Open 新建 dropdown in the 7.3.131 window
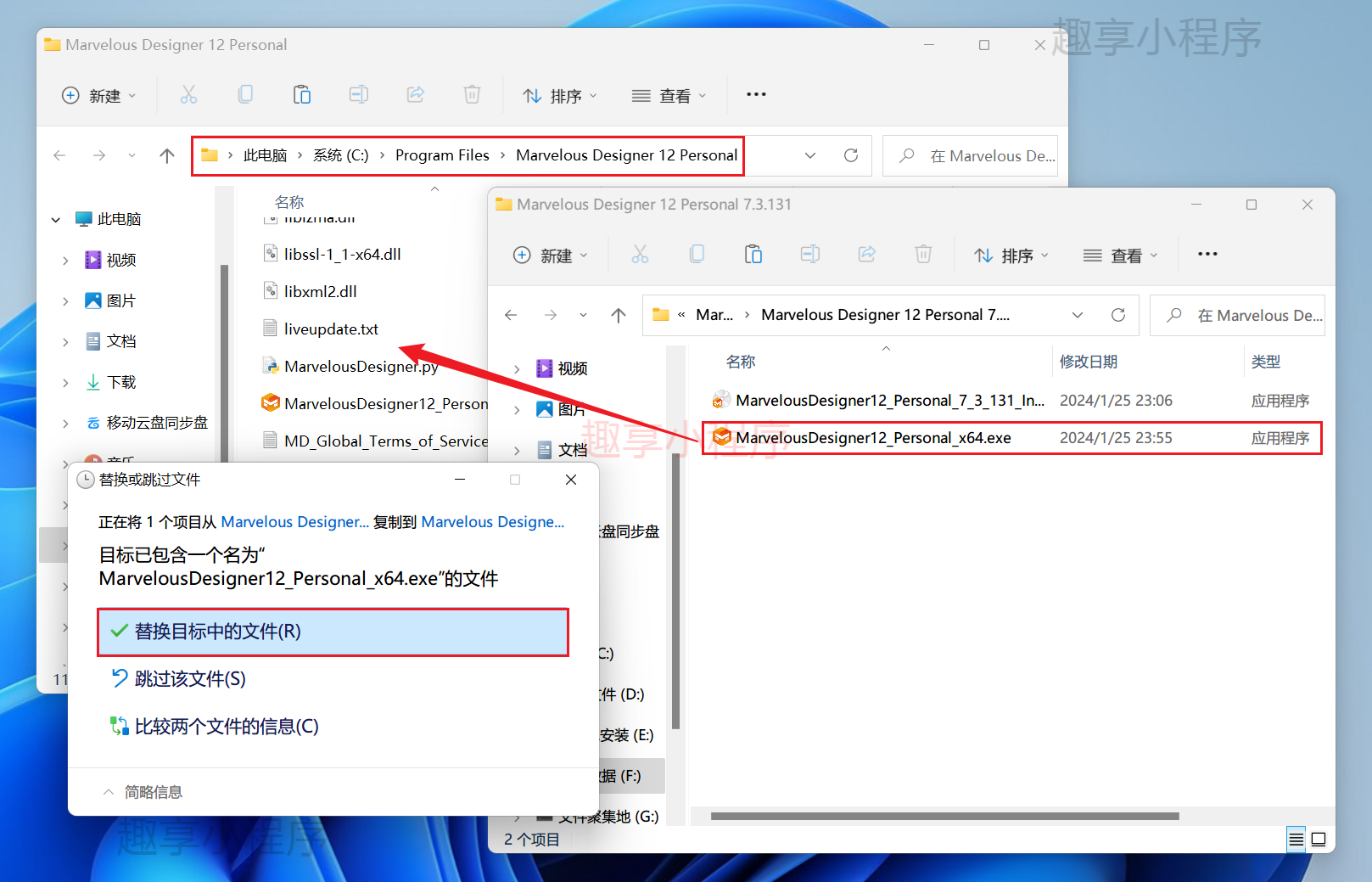Screen dimensions: 1372x882 pos(550,255)
